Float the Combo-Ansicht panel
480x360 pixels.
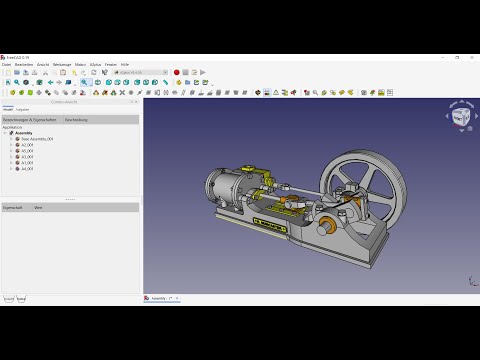pyautogui.click(x=132, y=102)
